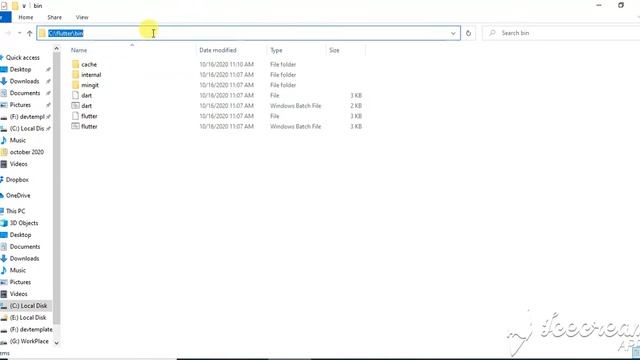
Task: Open the File ribbon tab
Action: (5, 17)
